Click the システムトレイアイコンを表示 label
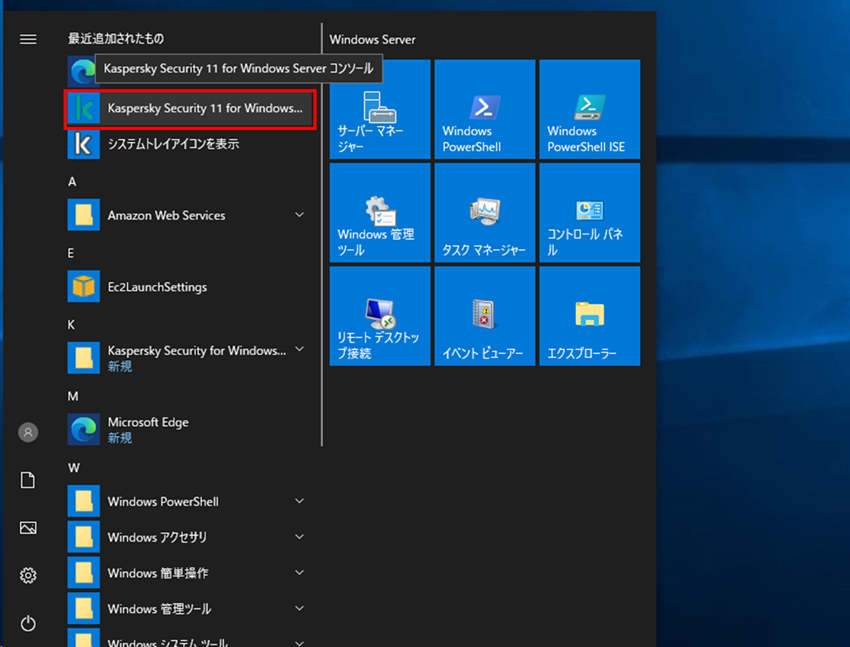Viewport: 850px width, 647px height. click(173, 144)
